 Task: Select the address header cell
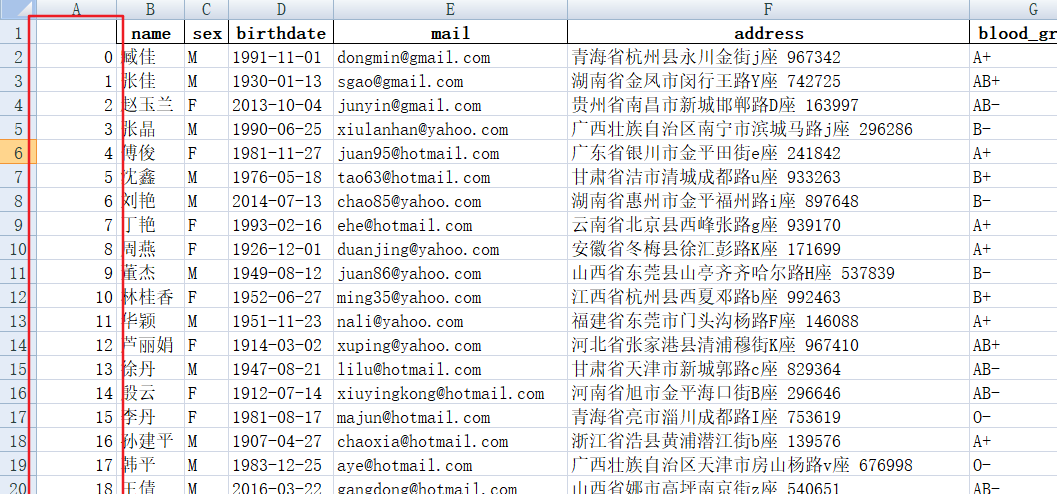(768, 33)
